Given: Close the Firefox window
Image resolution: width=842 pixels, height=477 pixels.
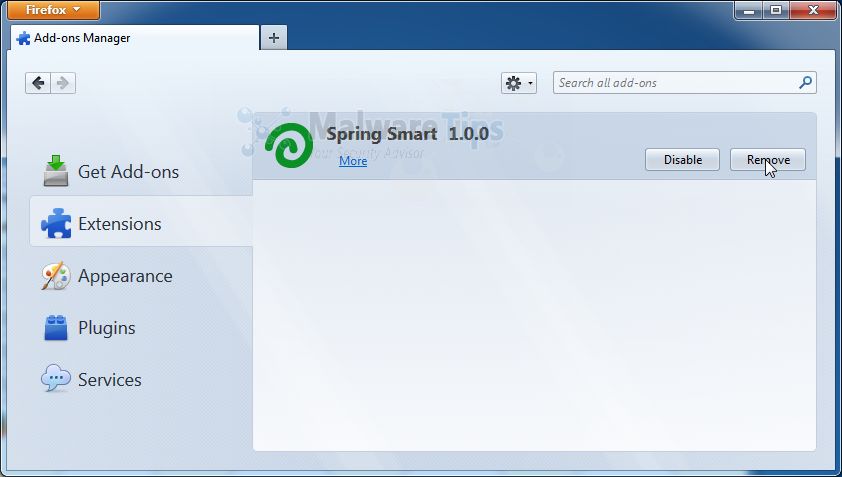Looking at the screenshot, I should tap(813, 10).
